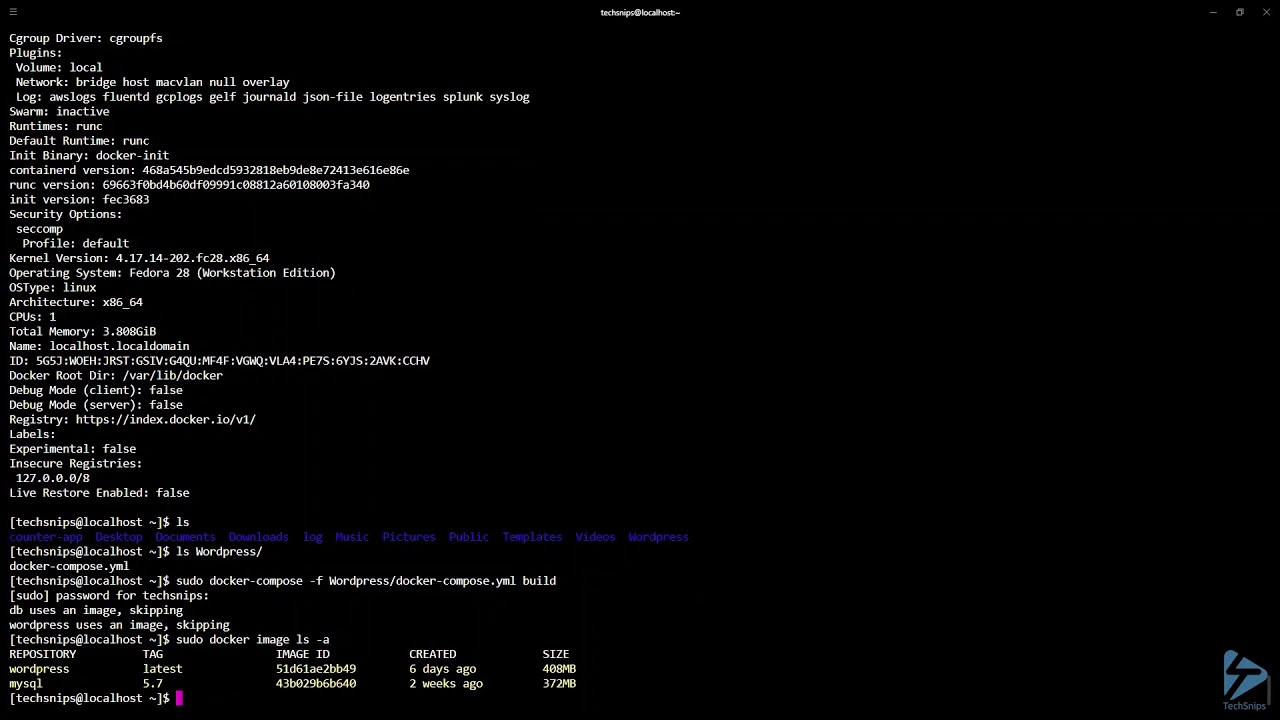The width and height of the screenshot is (1280, 720).
Task: Click the 'Experimental: false' line
Action: [72, 449]
